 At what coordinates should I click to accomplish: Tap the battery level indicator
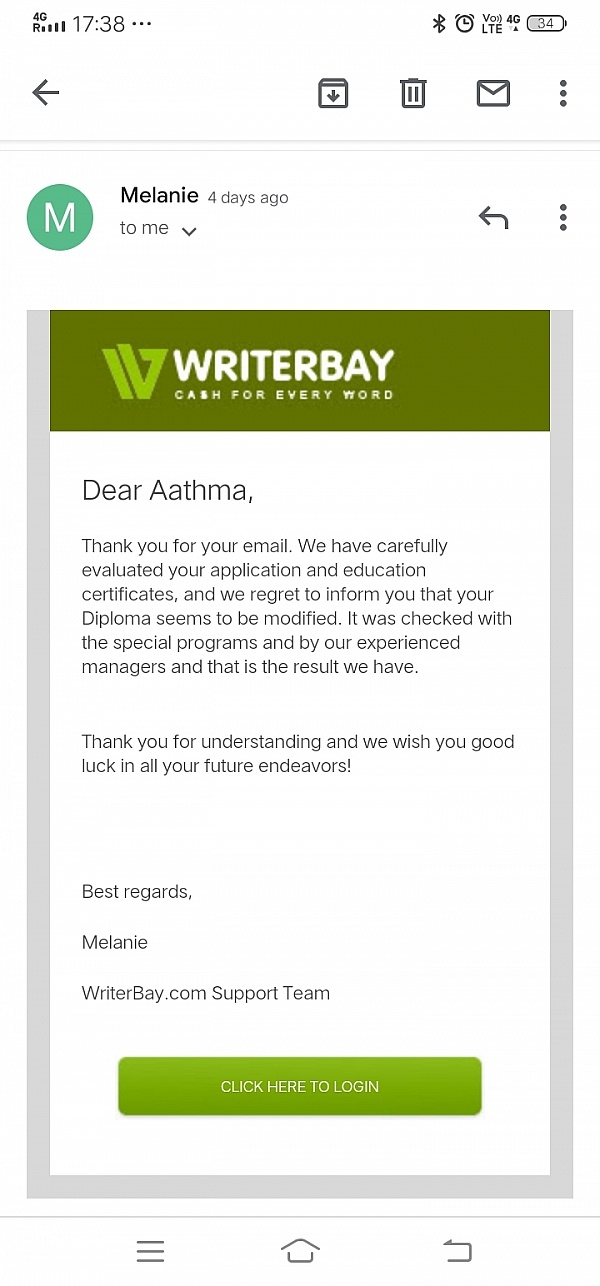click(544, 22)
